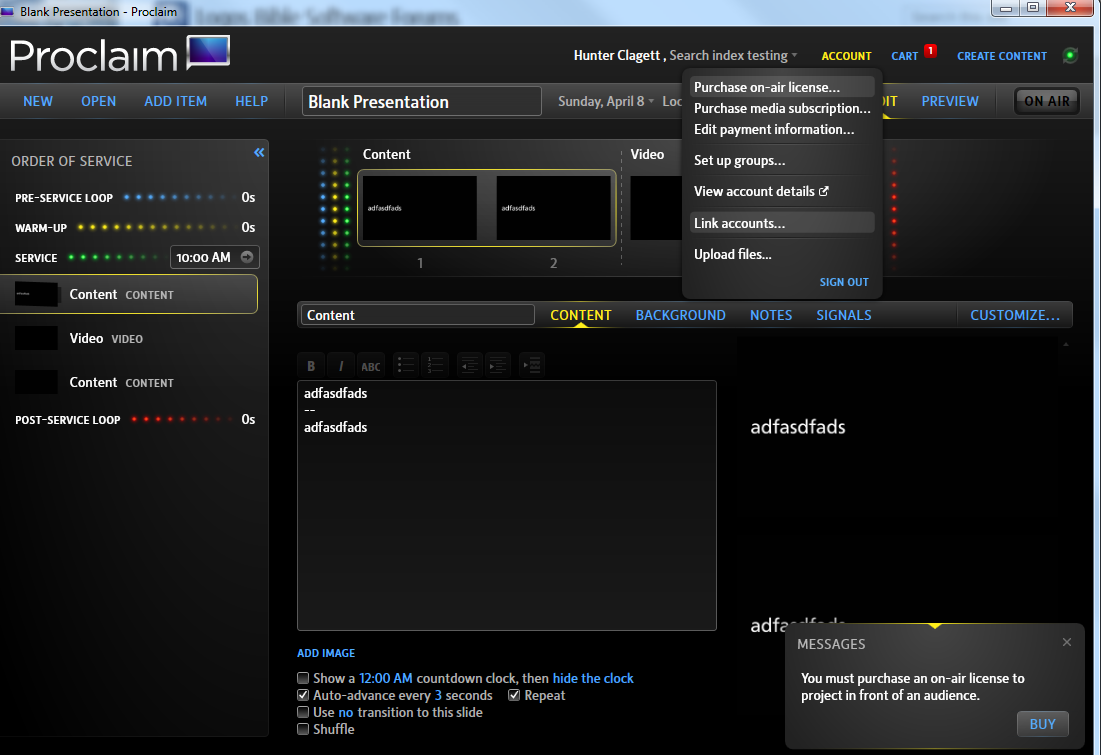1101x755 pixels.
Task: Click external link icon by View account details
Action: tap(824, 191)
